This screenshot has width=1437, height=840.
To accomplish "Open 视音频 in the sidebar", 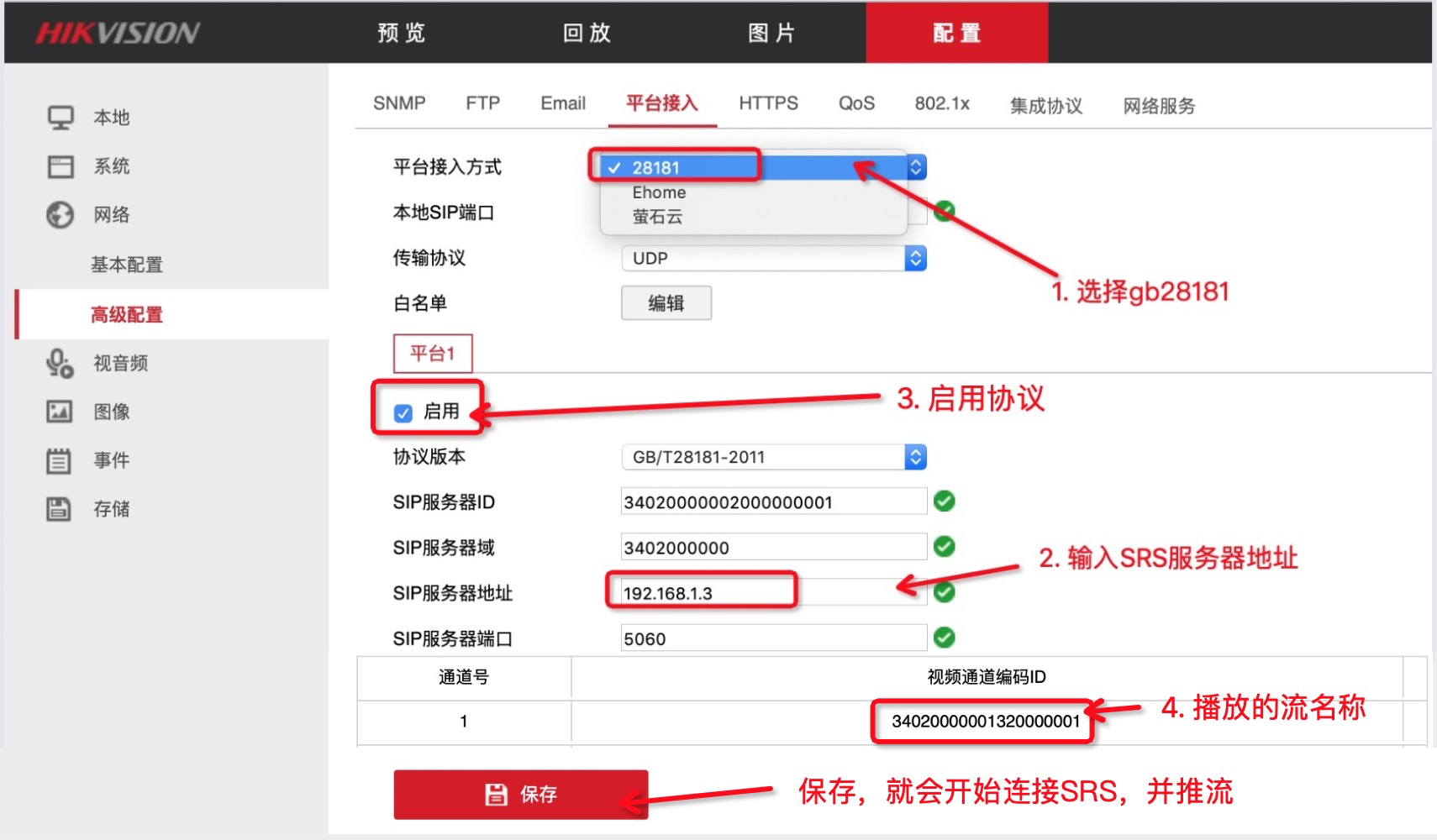I will pyautogui.click(x=121, y=363).
